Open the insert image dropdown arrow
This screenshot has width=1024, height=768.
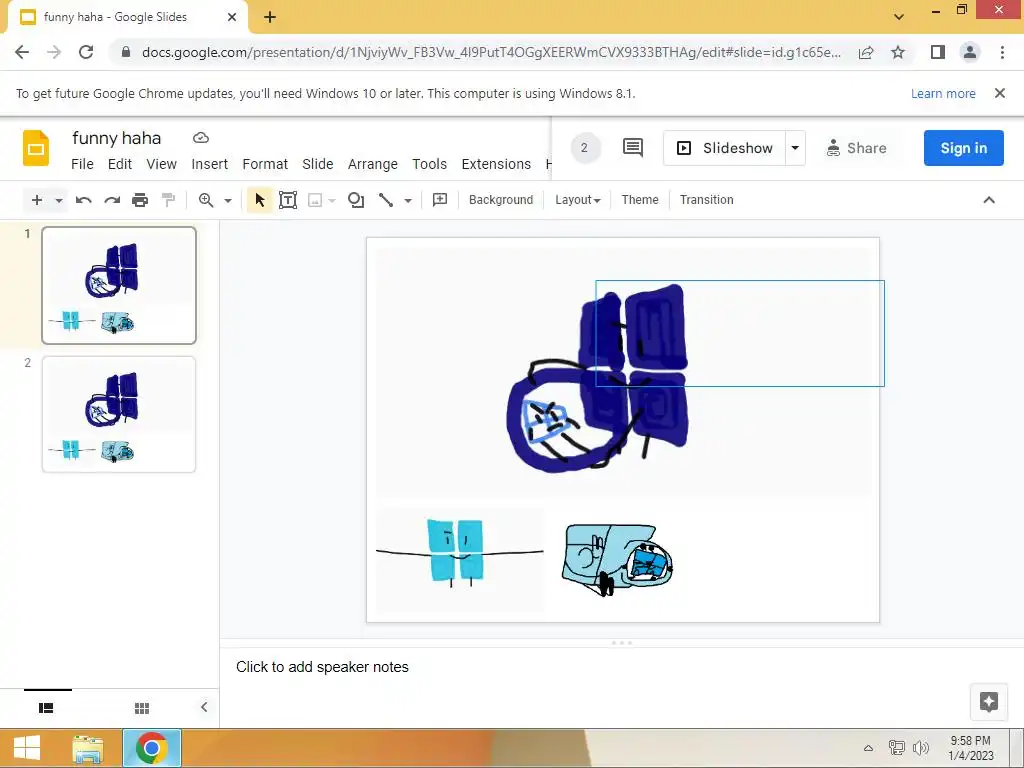point(332,200)
